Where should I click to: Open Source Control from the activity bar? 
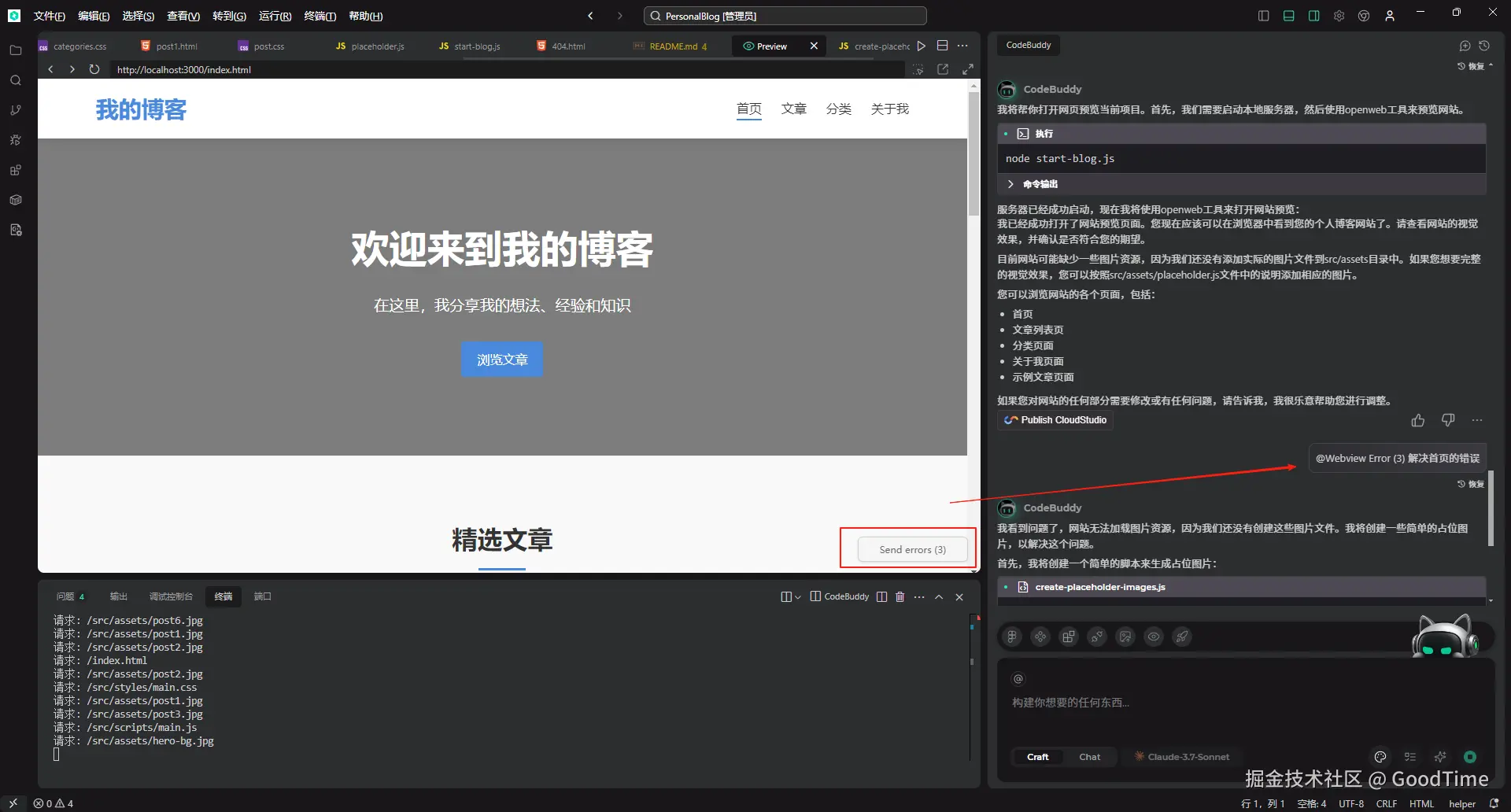[x=15, y=110]
